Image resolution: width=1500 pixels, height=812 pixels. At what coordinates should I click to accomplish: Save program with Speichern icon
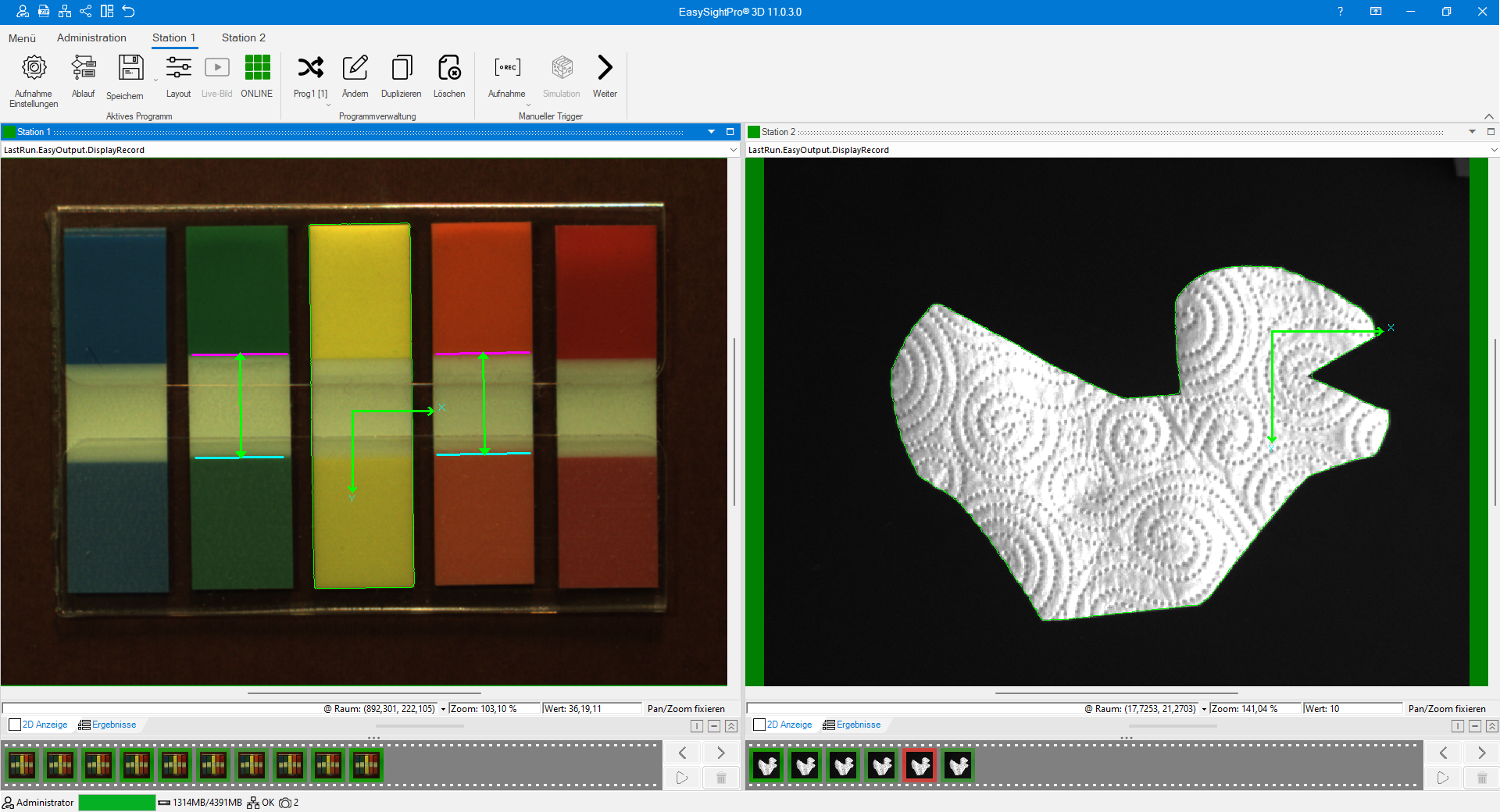[130, 69]
